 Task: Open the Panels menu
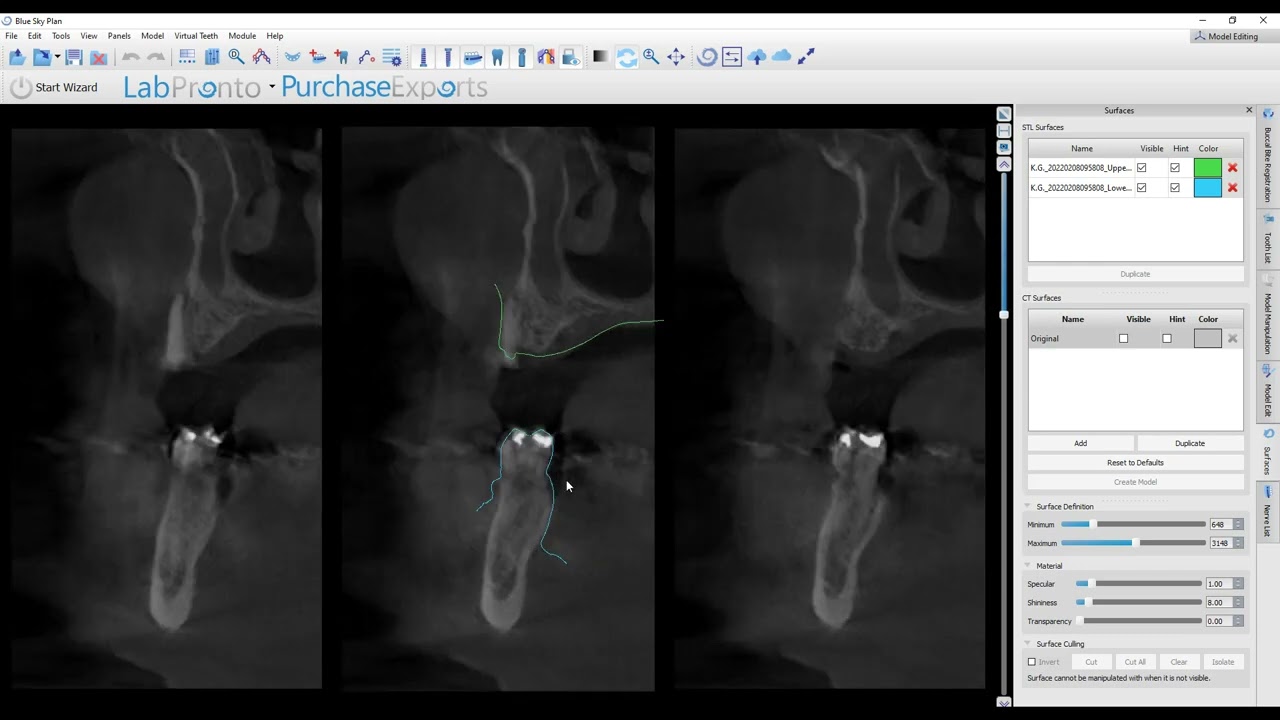pyautogui.click(x=119, y=36)
